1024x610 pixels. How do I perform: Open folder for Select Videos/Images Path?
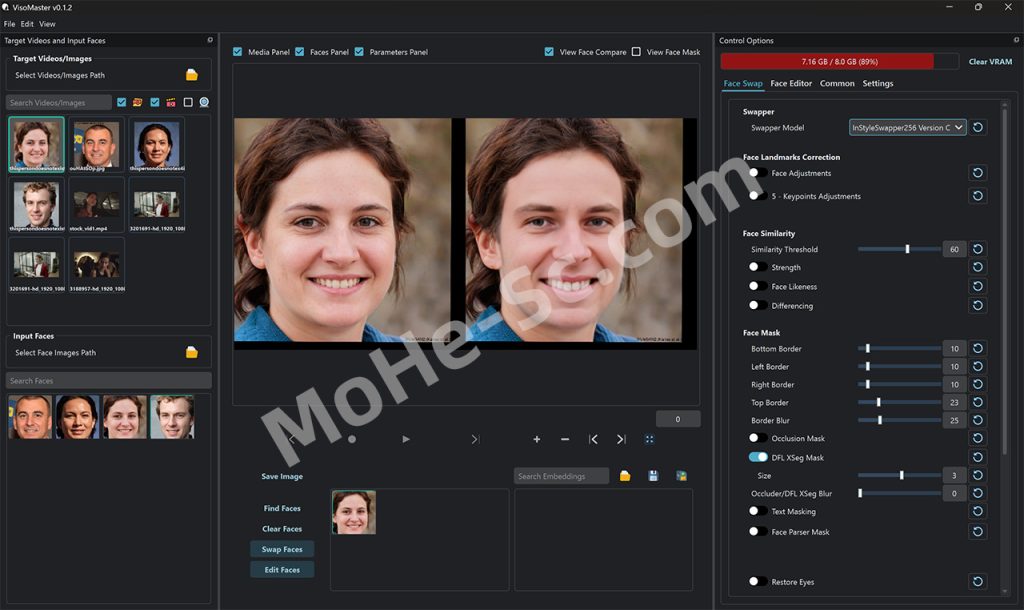[192, 75]
